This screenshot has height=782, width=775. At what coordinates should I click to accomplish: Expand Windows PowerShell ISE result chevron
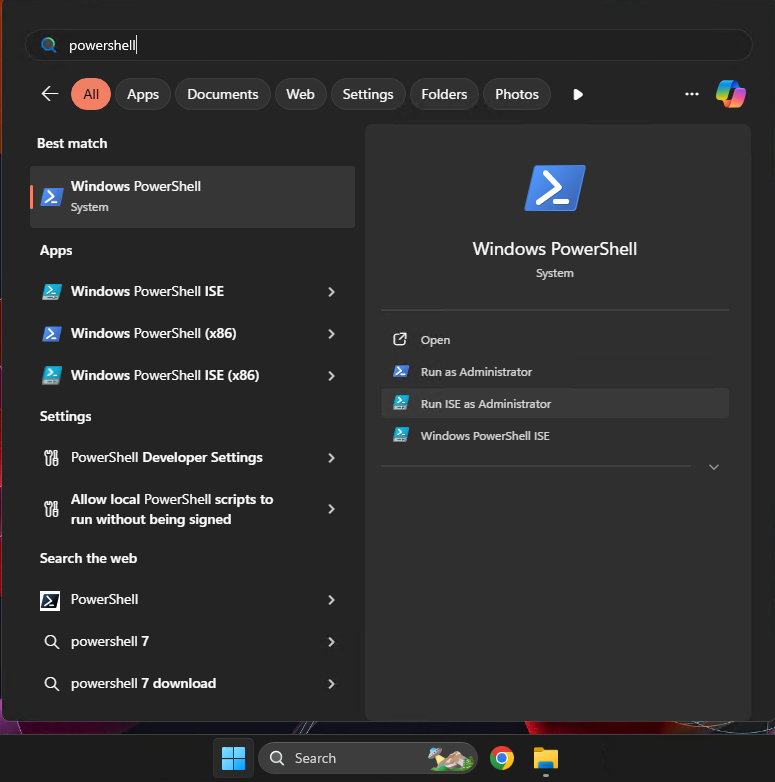pyautogui.click(x=331, y=292)
